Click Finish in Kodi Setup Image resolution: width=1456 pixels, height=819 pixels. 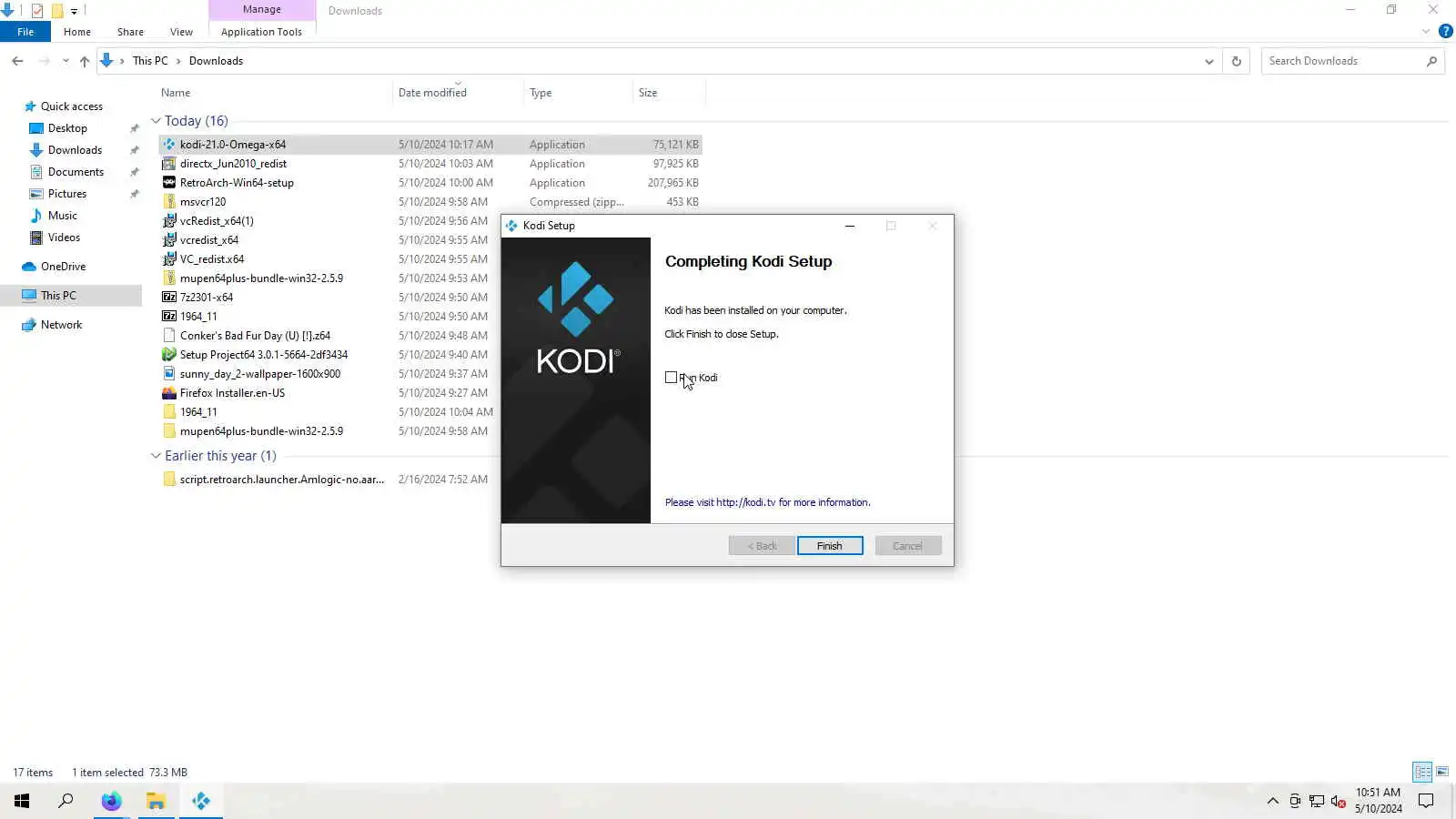tap(830, 546)
